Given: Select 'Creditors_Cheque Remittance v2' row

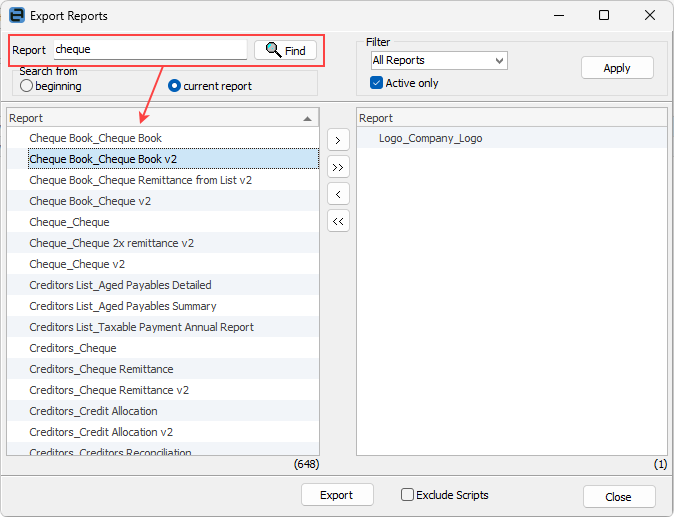Looking at the screenshot, I should [x=162, y=390].
